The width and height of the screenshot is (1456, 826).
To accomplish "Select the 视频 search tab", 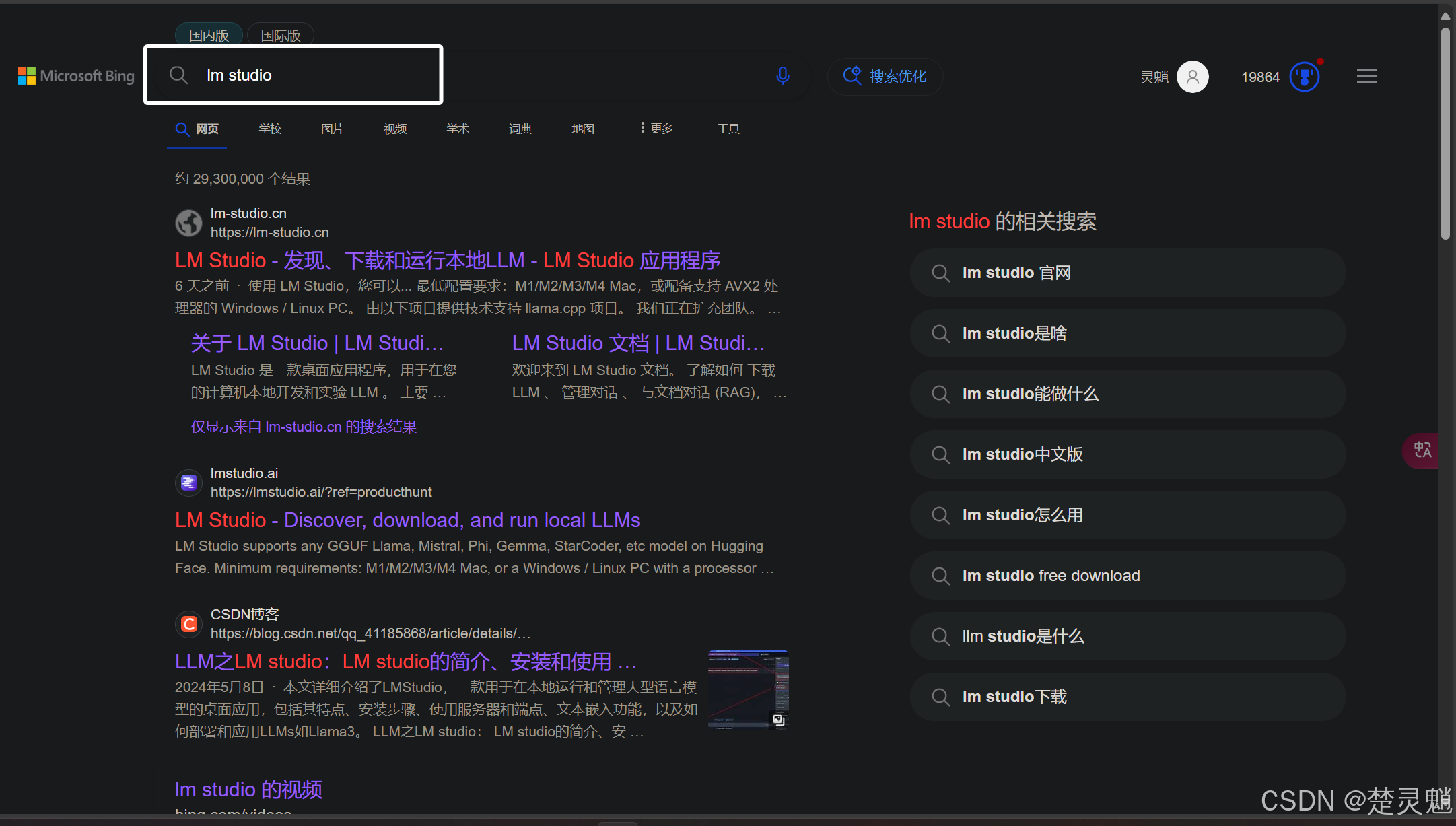I will click(395, 128).
